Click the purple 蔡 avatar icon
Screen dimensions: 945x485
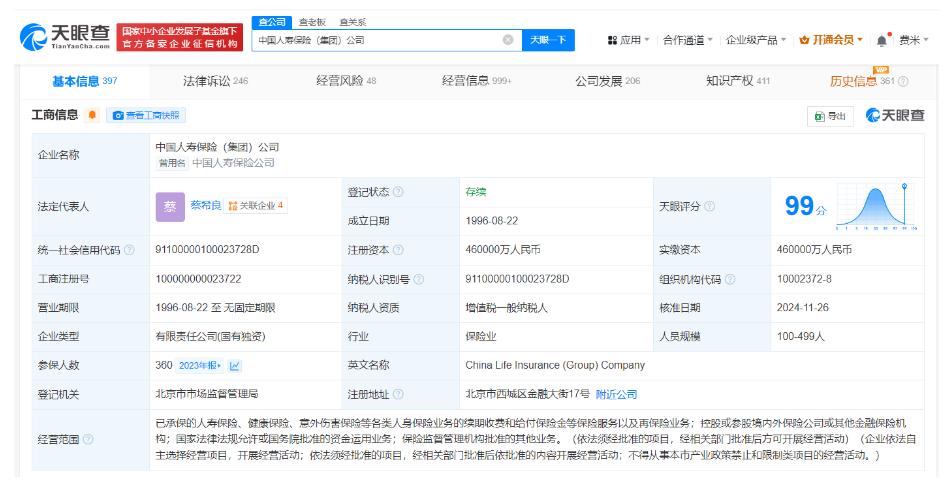pyautogui.click(x=171, y=207)
